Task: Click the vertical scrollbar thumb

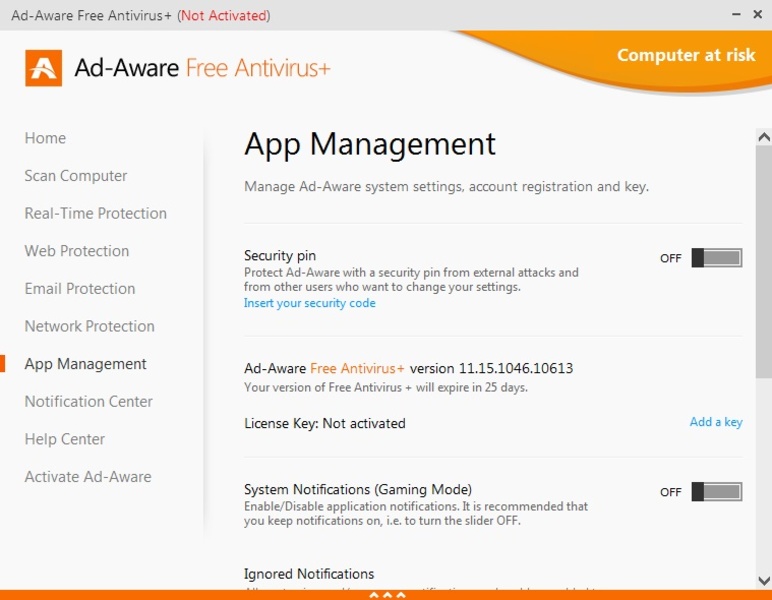Action: point(764,261)
